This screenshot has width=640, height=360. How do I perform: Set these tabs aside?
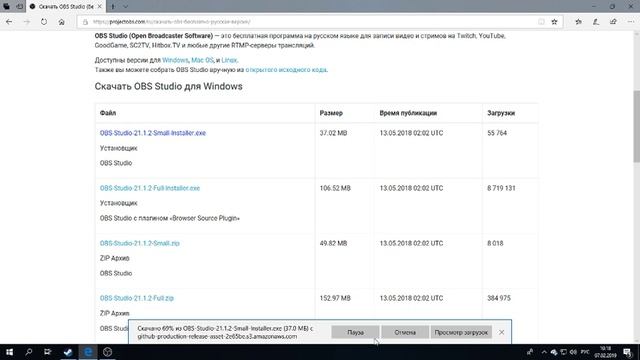tap(19, 7)
